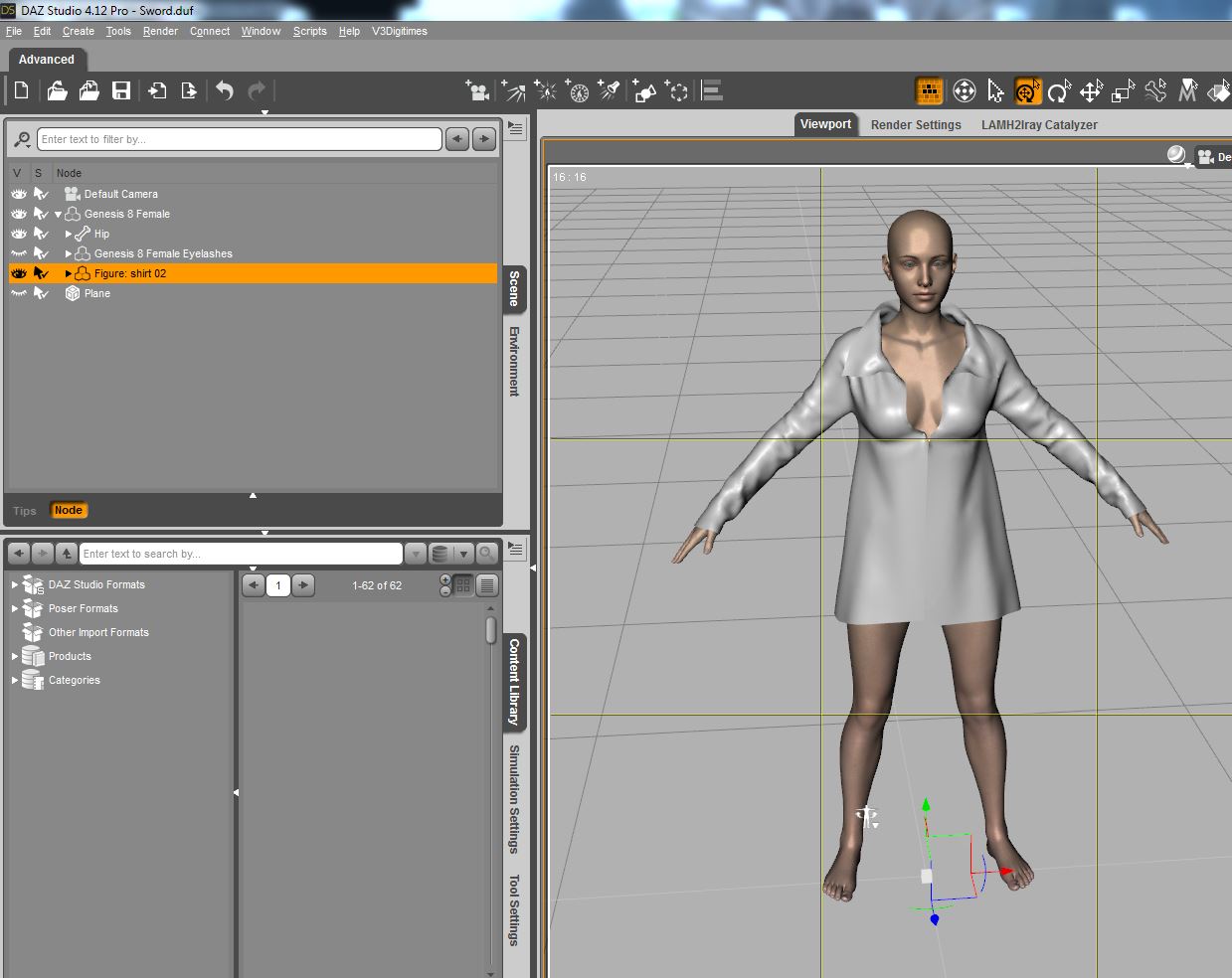Click the Content Library search field

pos(241,554)
